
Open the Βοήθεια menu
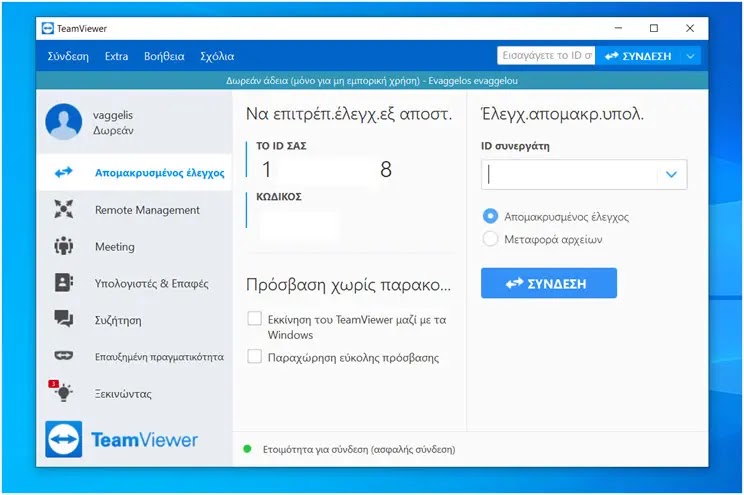(164, 56)
